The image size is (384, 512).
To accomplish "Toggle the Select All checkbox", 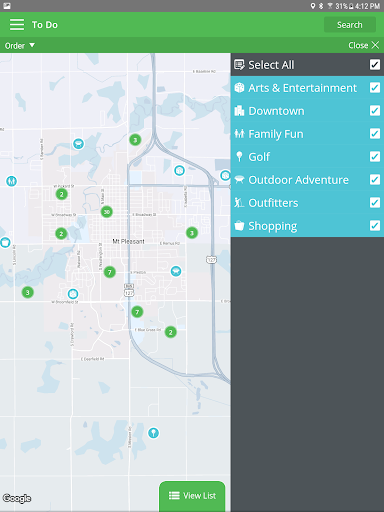I will click(375, 64).
